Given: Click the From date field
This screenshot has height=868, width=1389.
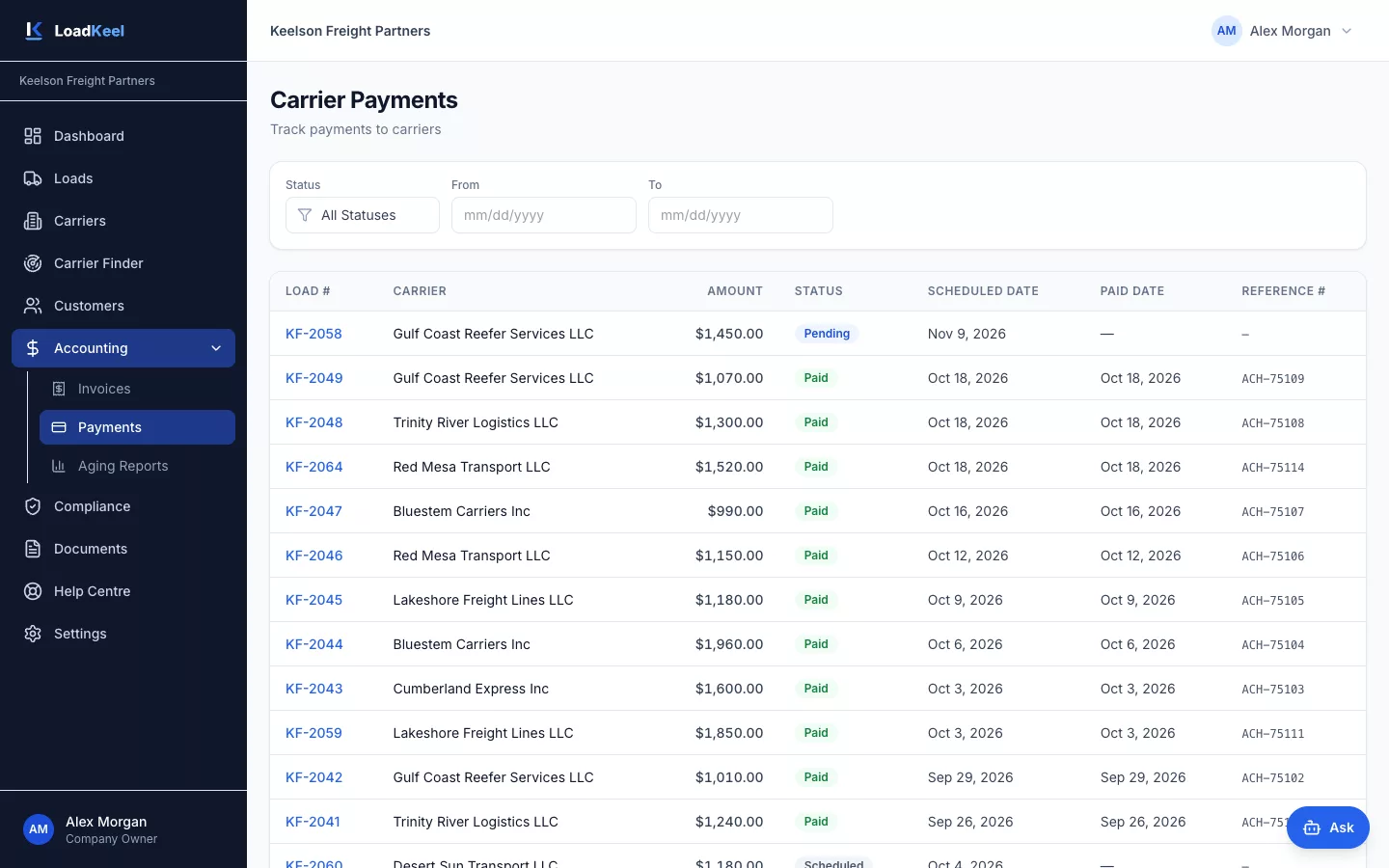Looking at the screenshot, I should pos(544,215).
